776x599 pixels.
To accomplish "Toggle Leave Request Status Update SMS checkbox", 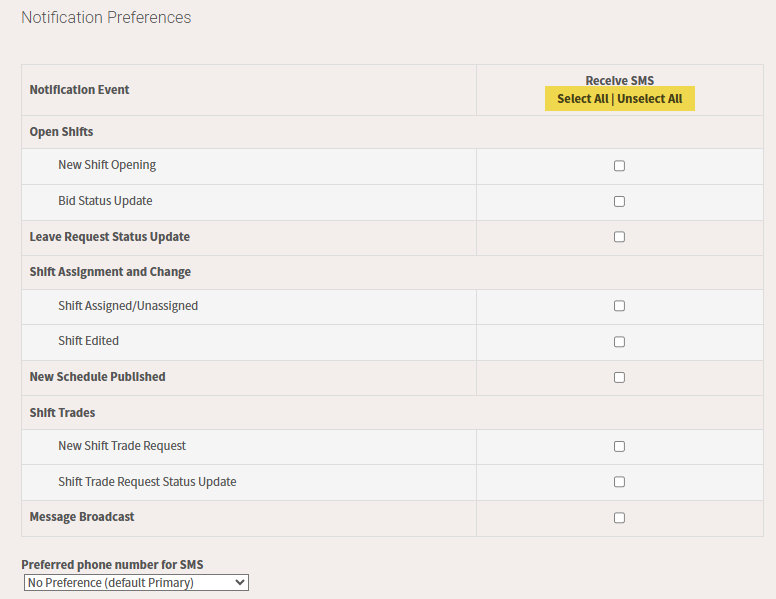I will tap(619, 237).
